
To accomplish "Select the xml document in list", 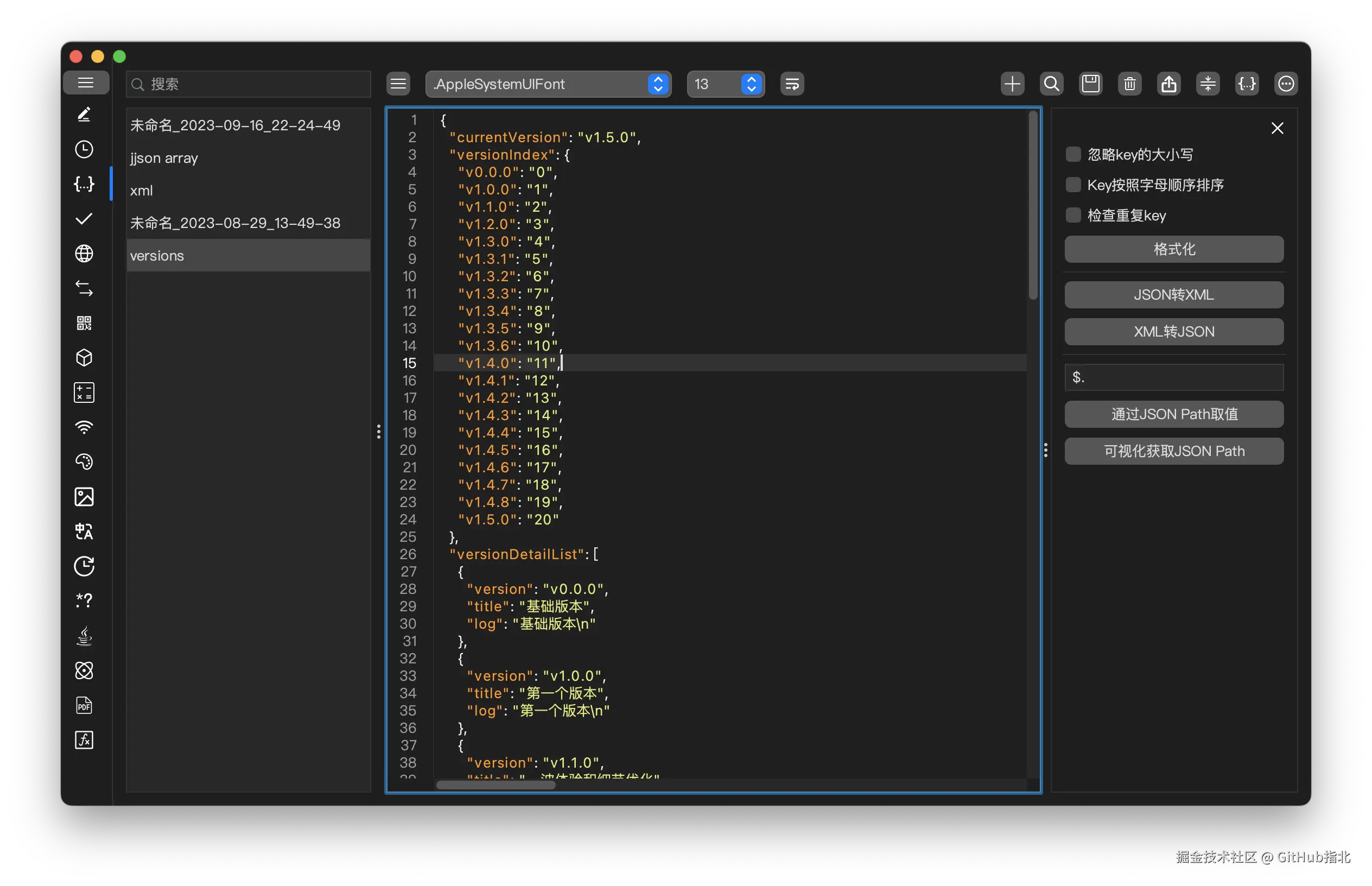I will click(142, 191).
